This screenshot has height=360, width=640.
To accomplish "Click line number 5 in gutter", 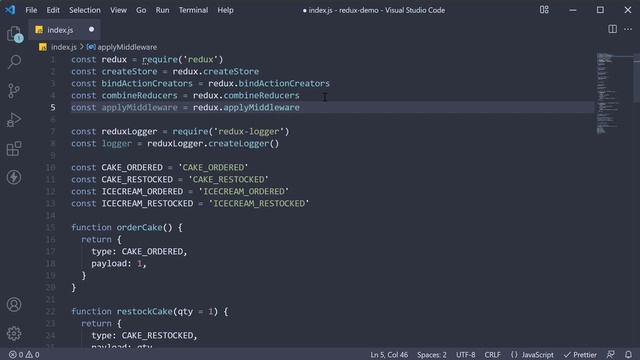I will (53, 107).
